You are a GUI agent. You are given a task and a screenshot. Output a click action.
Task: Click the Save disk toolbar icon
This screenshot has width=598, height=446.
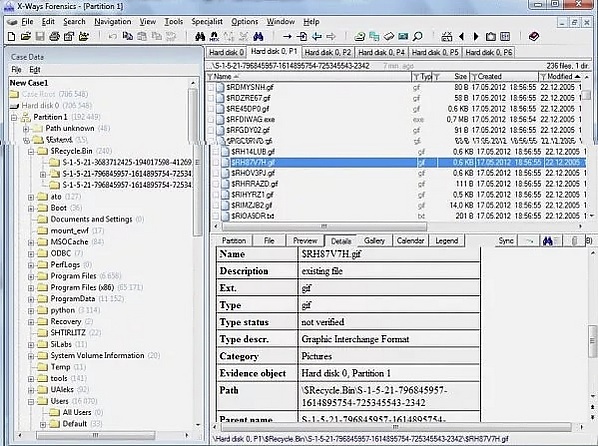click(x=40, y=37)
